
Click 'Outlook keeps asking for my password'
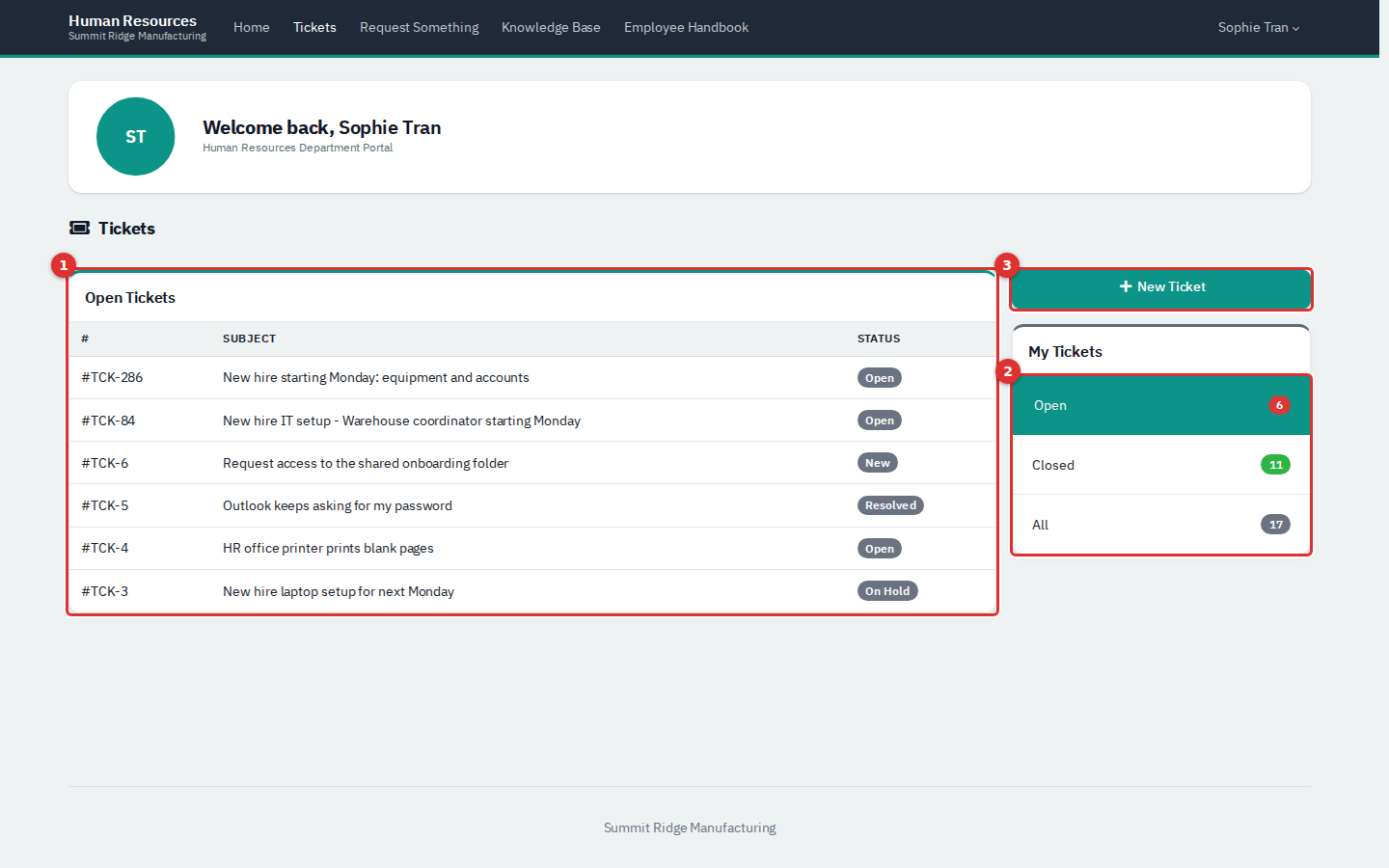click(338, 505)
